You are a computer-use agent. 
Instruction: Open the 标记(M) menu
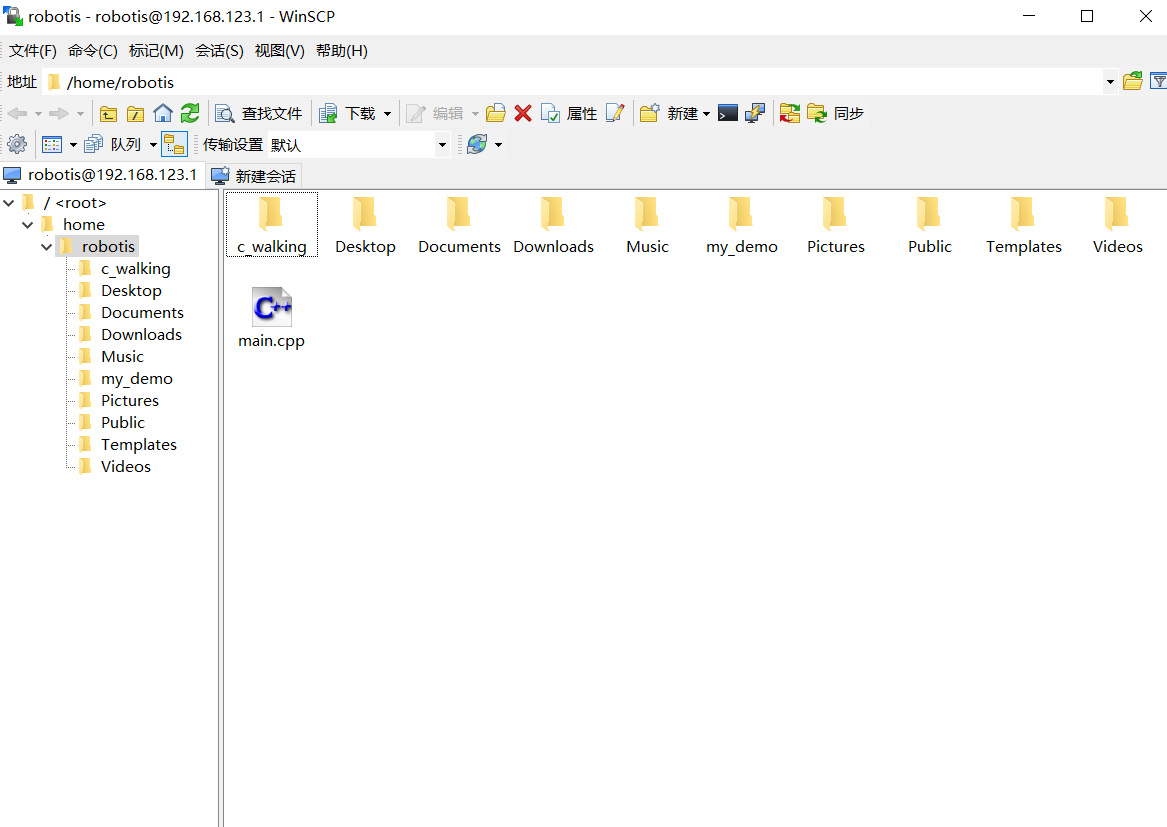pyautogui.click(x=156, y=51)
